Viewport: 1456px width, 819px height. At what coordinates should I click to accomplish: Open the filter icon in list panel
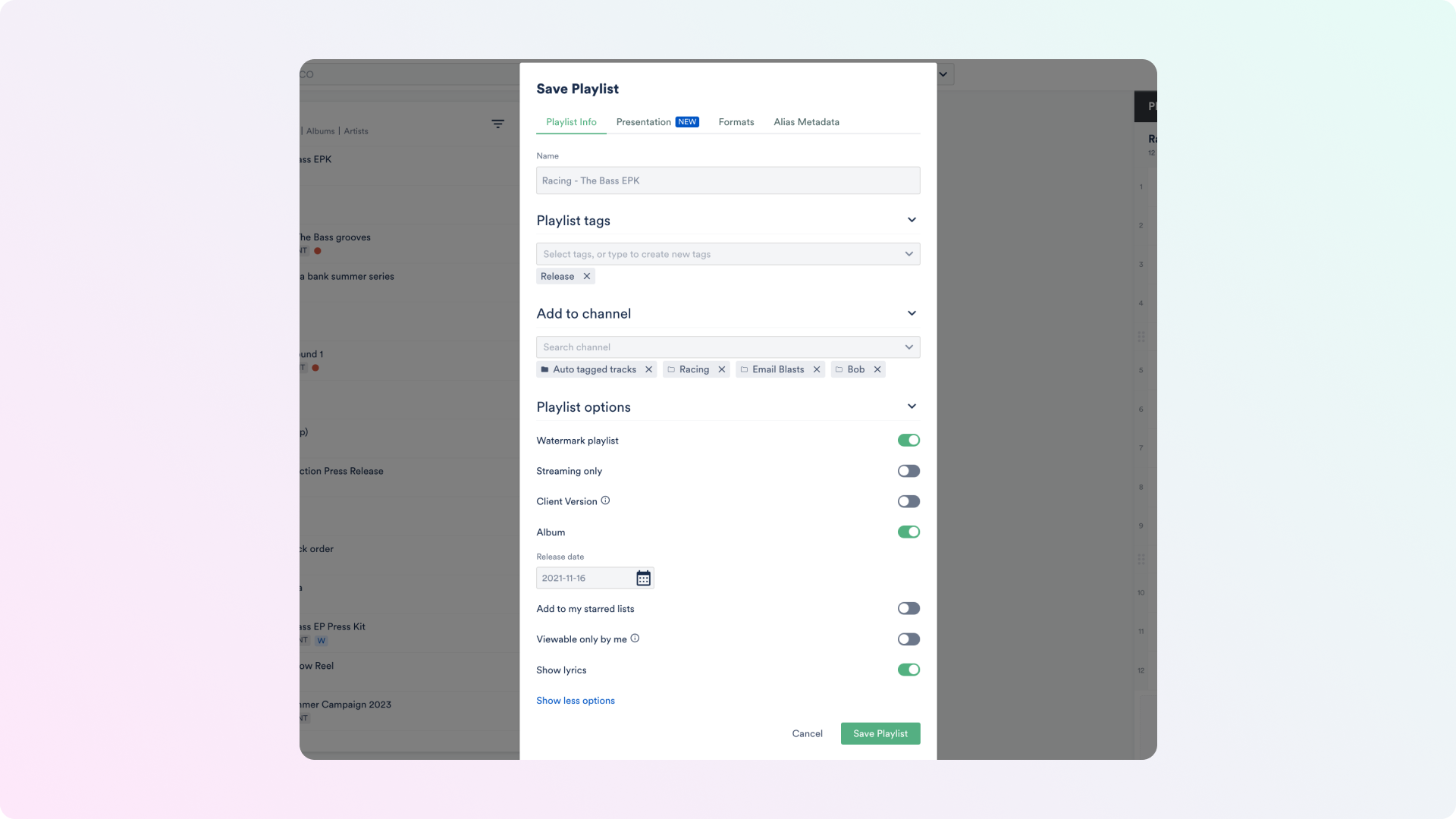tap(497, 124)
